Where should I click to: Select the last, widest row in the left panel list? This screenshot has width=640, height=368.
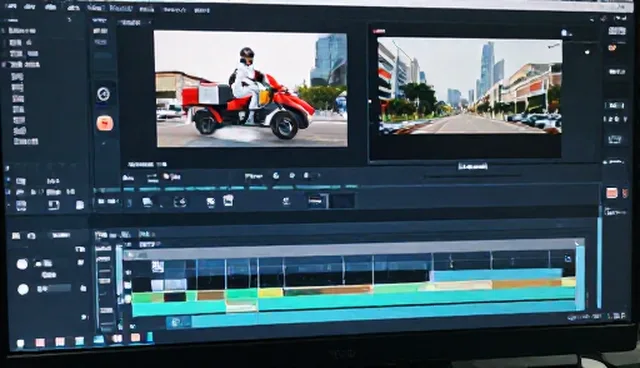click(x=26, y=141)
